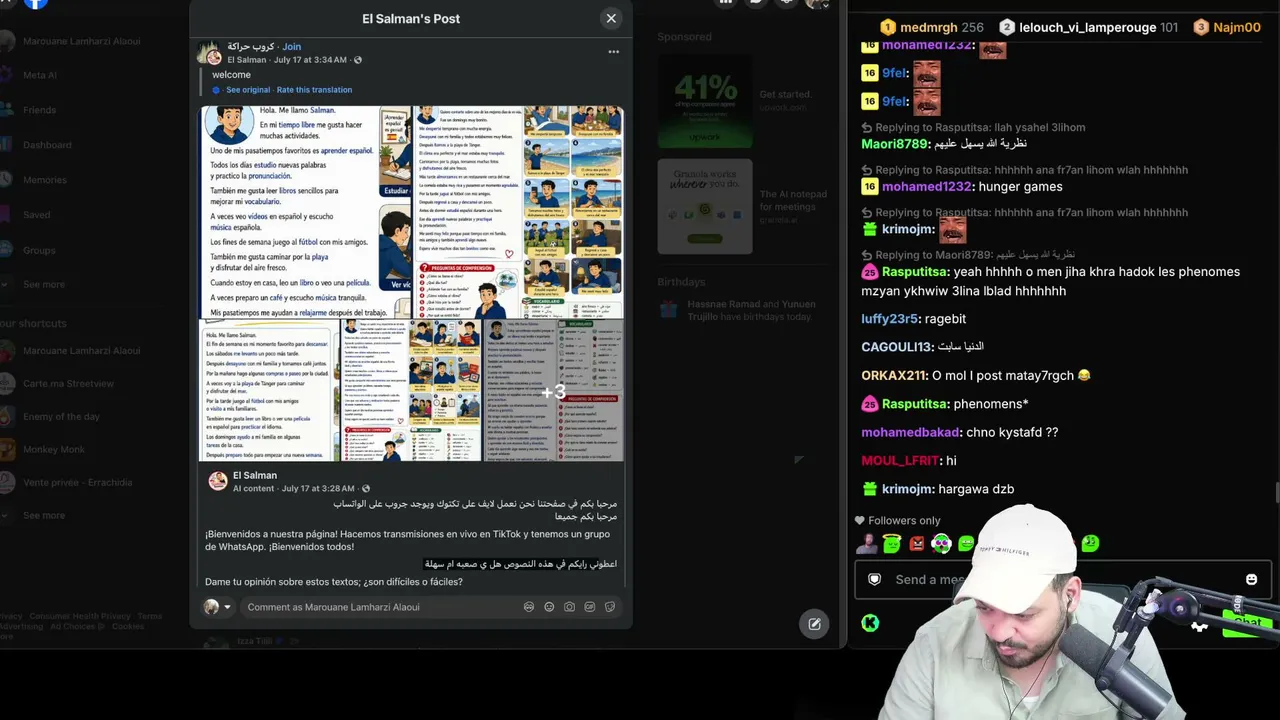
Task: Open the top-right comic panels image
Action: coord(518,212)
